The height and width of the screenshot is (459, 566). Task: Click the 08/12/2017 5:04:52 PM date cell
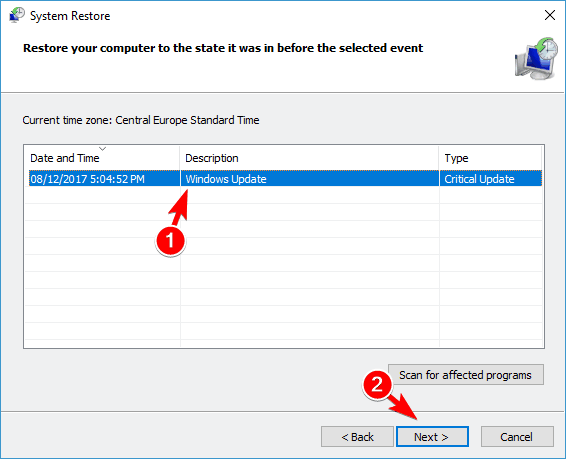pos(87,179)
